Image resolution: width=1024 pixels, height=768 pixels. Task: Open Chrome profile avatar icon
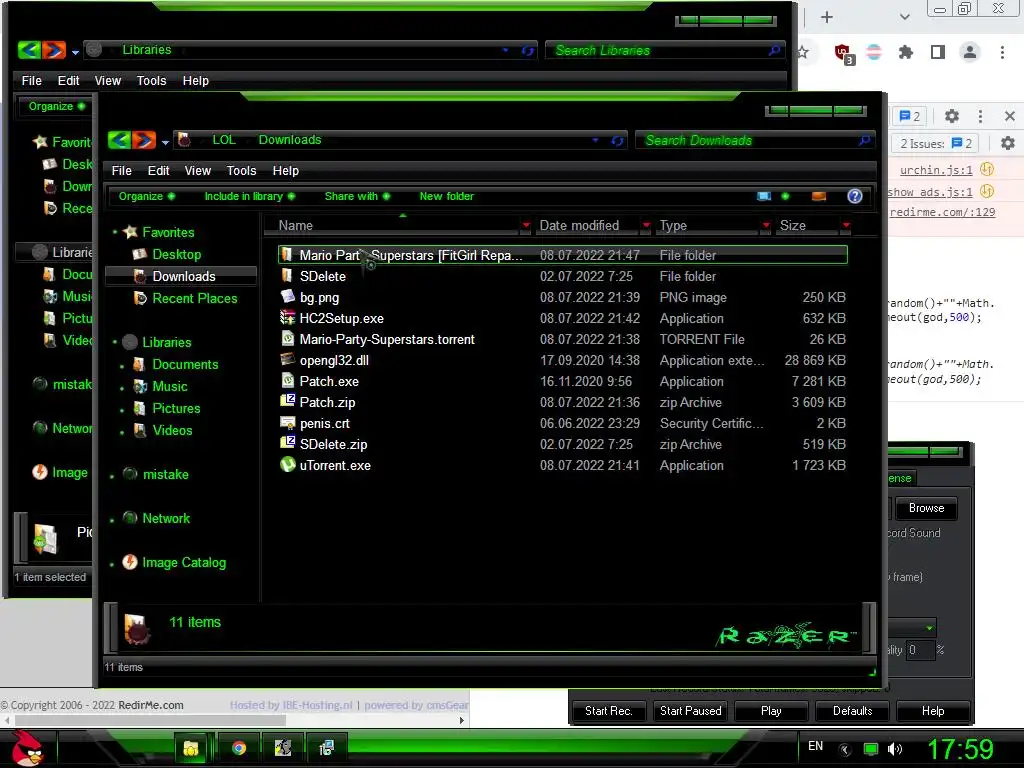(x=970, y=52)
